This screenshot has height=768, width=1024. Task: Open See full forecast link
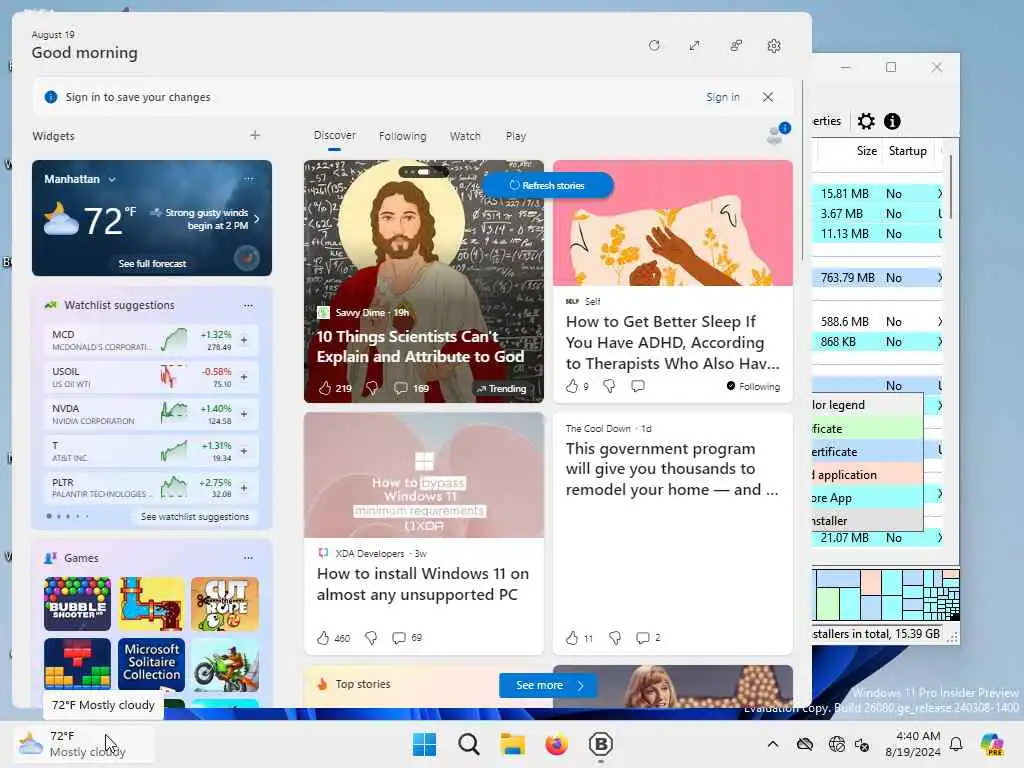point(152,263)
